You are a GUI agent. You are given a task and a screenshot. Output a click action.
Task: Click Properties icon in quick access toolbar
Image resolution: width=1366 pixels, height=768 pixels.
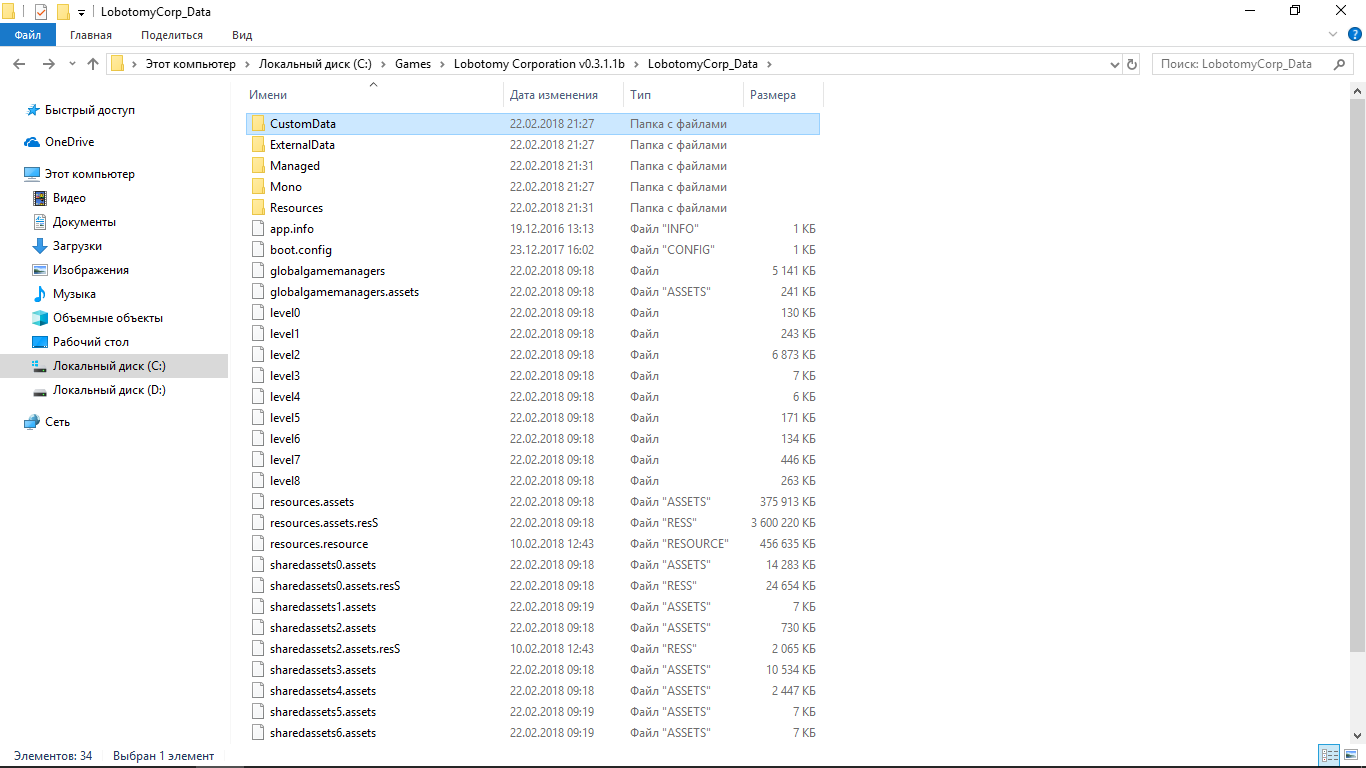41,12
